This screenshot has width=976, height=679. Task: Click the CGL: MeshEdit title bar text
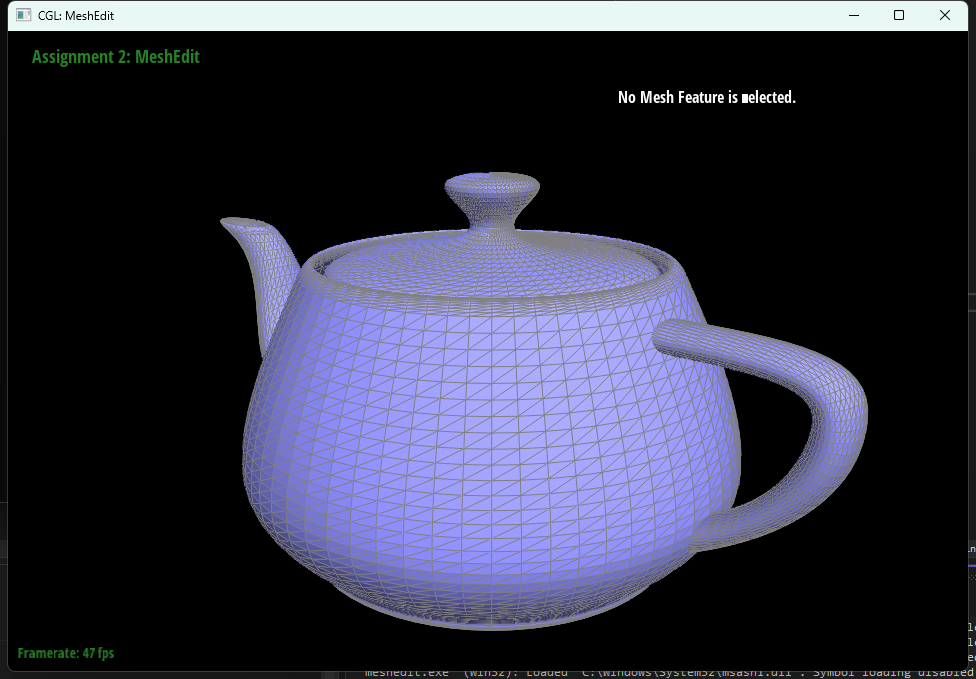(x=78, y=15)
